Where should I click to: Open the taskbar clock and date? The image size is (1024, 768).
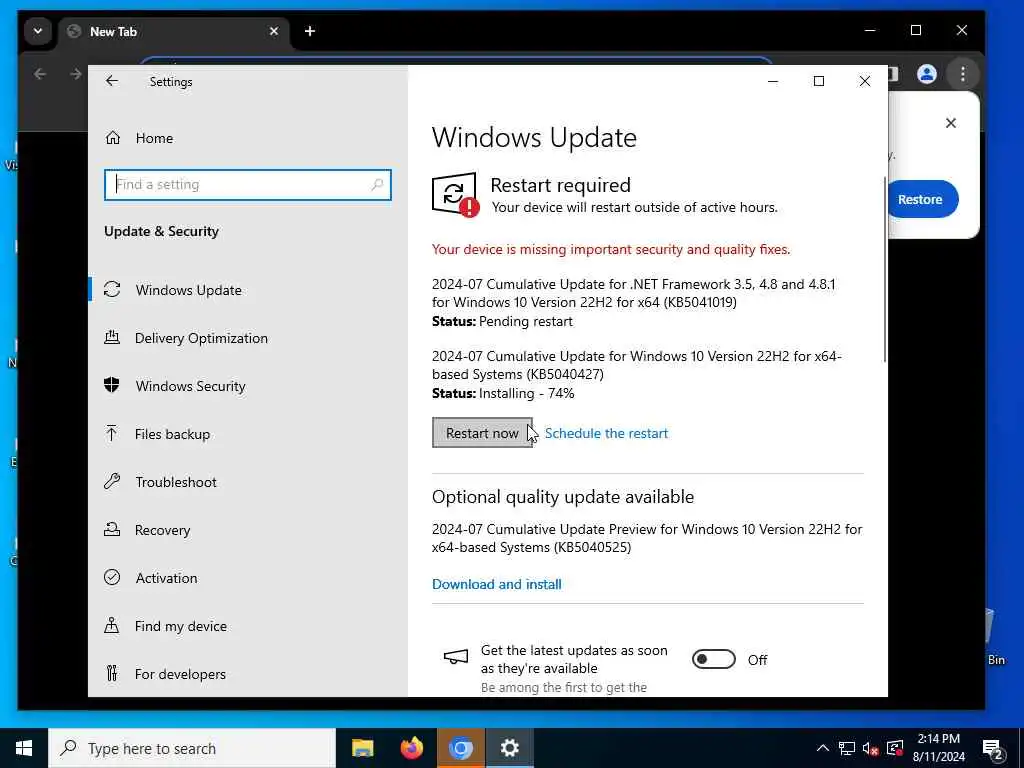938,748
